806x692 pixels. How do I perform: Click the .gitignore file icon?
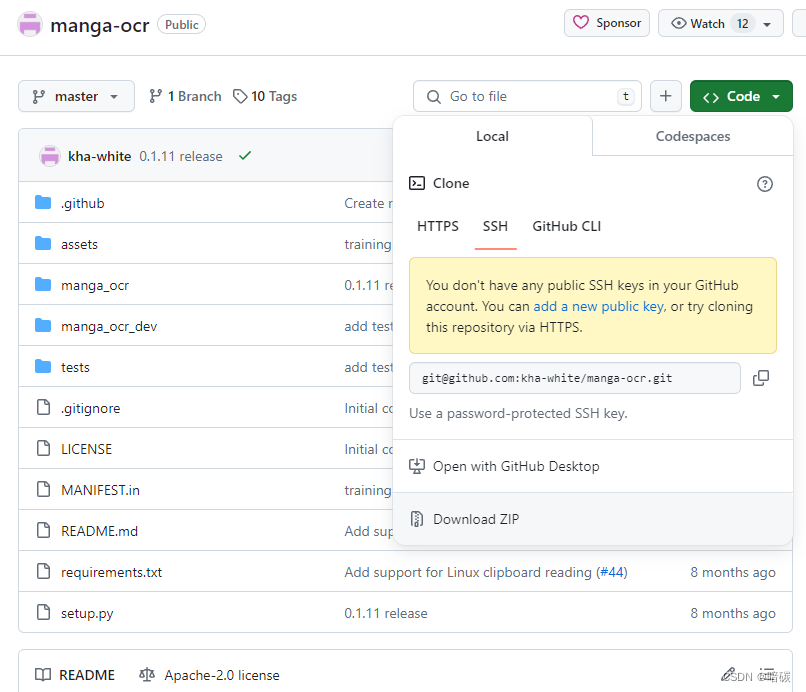44,407
